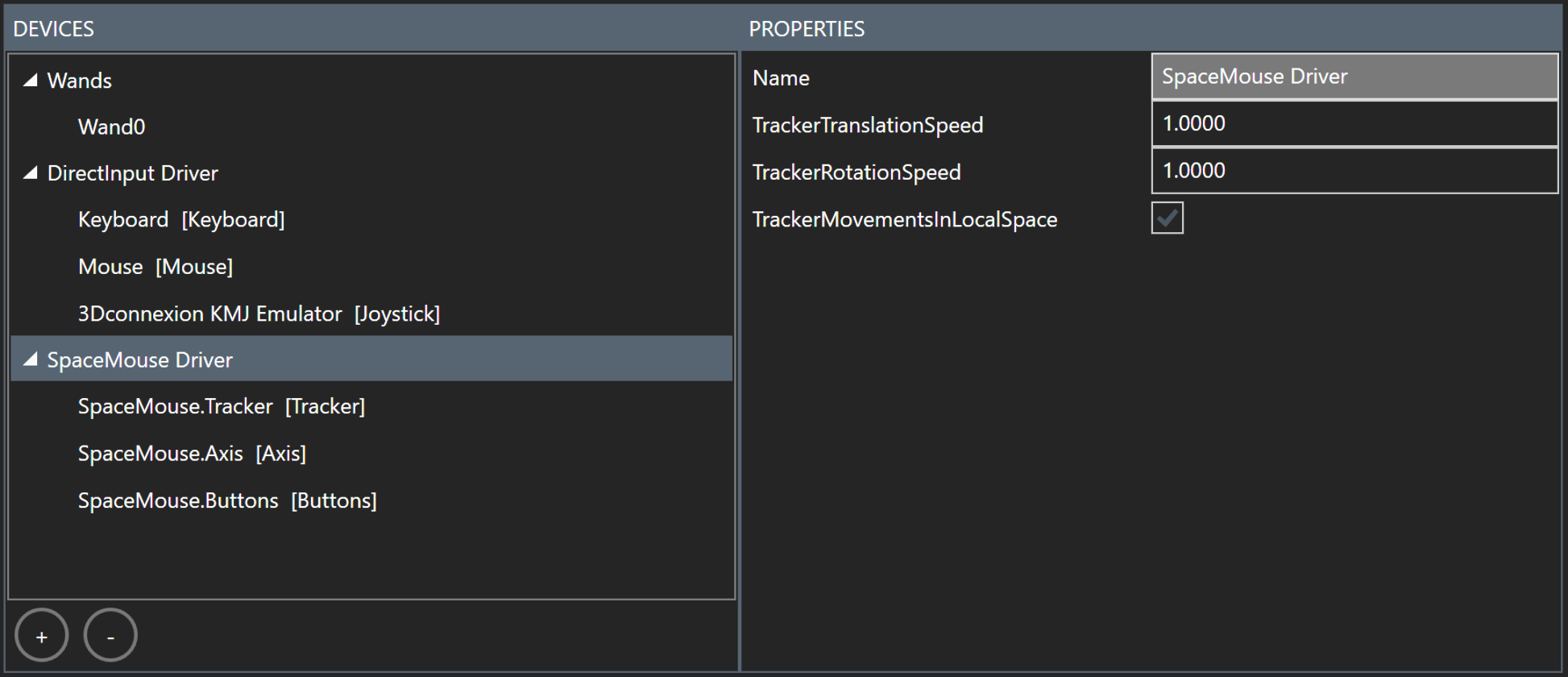1568x677 pixels.
Task: Click the TrackerMovementsInLocalSpace label
Action: (905, 219)
